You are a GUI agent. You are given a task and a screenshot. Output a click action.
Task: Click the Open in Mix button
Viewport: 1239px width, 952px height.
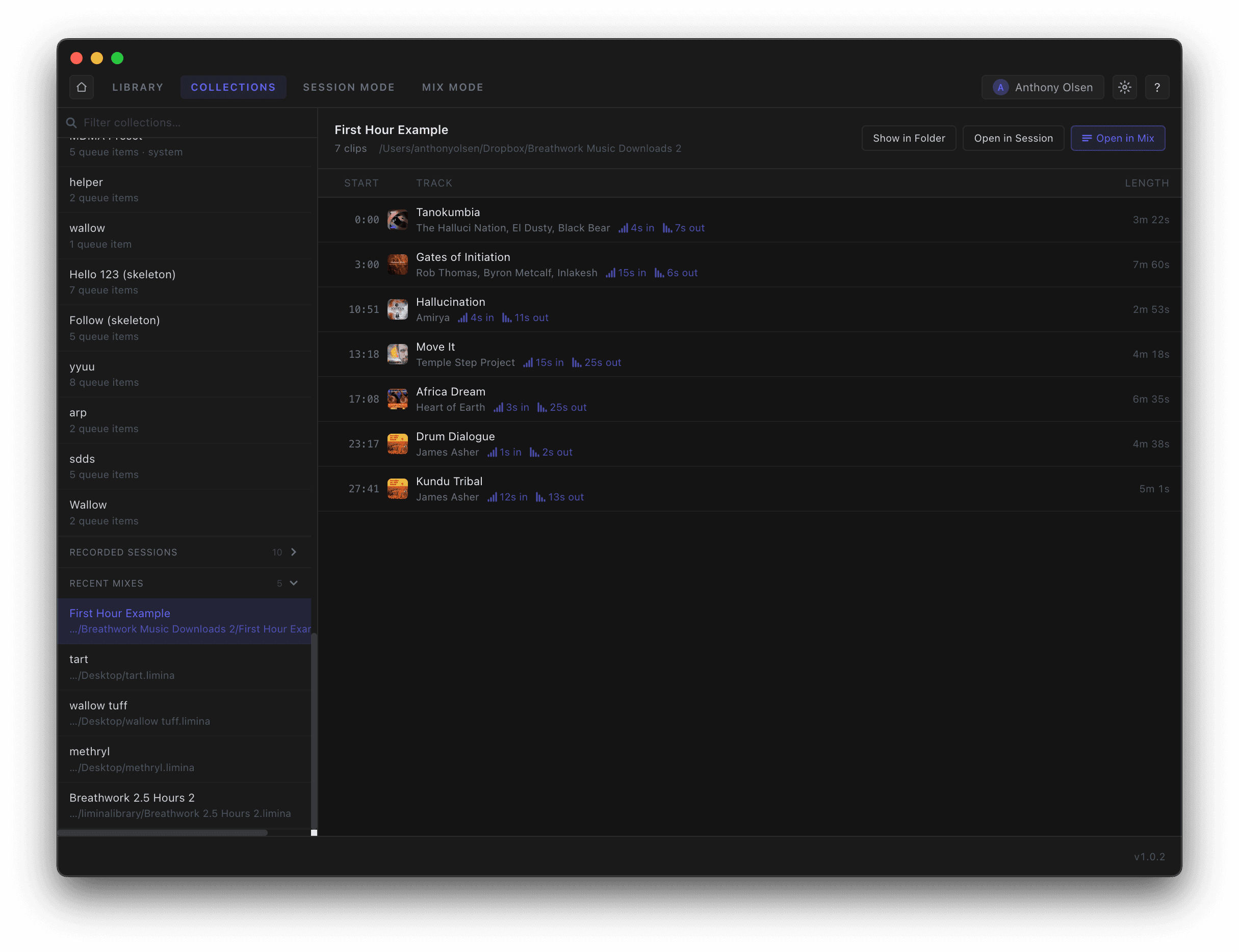coord(1118,138)
